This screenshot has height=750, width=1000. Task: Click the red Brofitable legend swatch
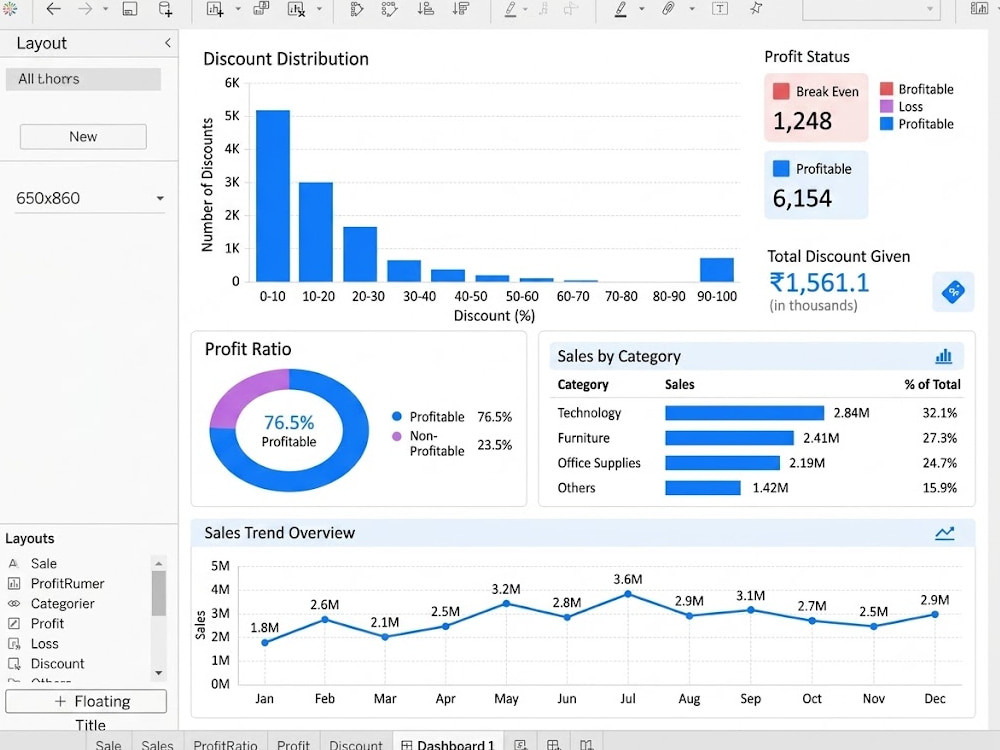coord(886,89)
